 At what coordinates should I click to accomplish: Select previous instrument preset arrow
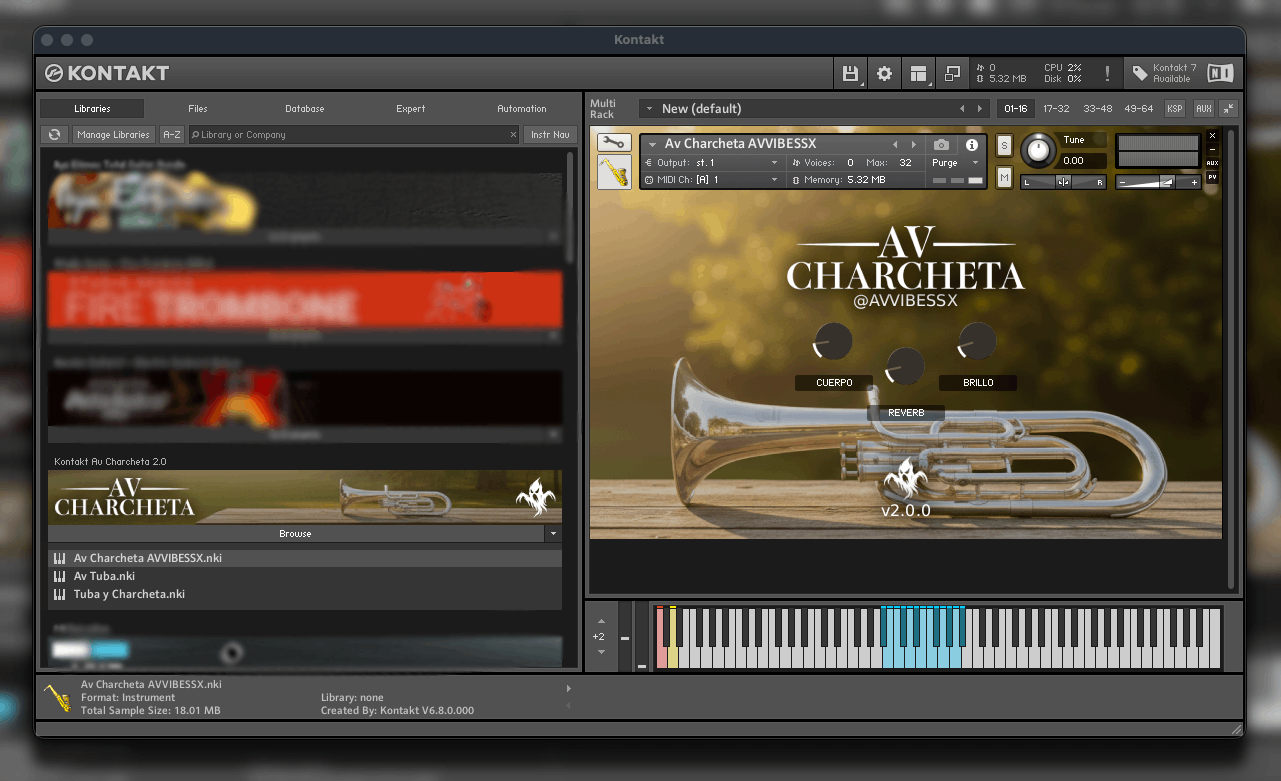point(896,145)
